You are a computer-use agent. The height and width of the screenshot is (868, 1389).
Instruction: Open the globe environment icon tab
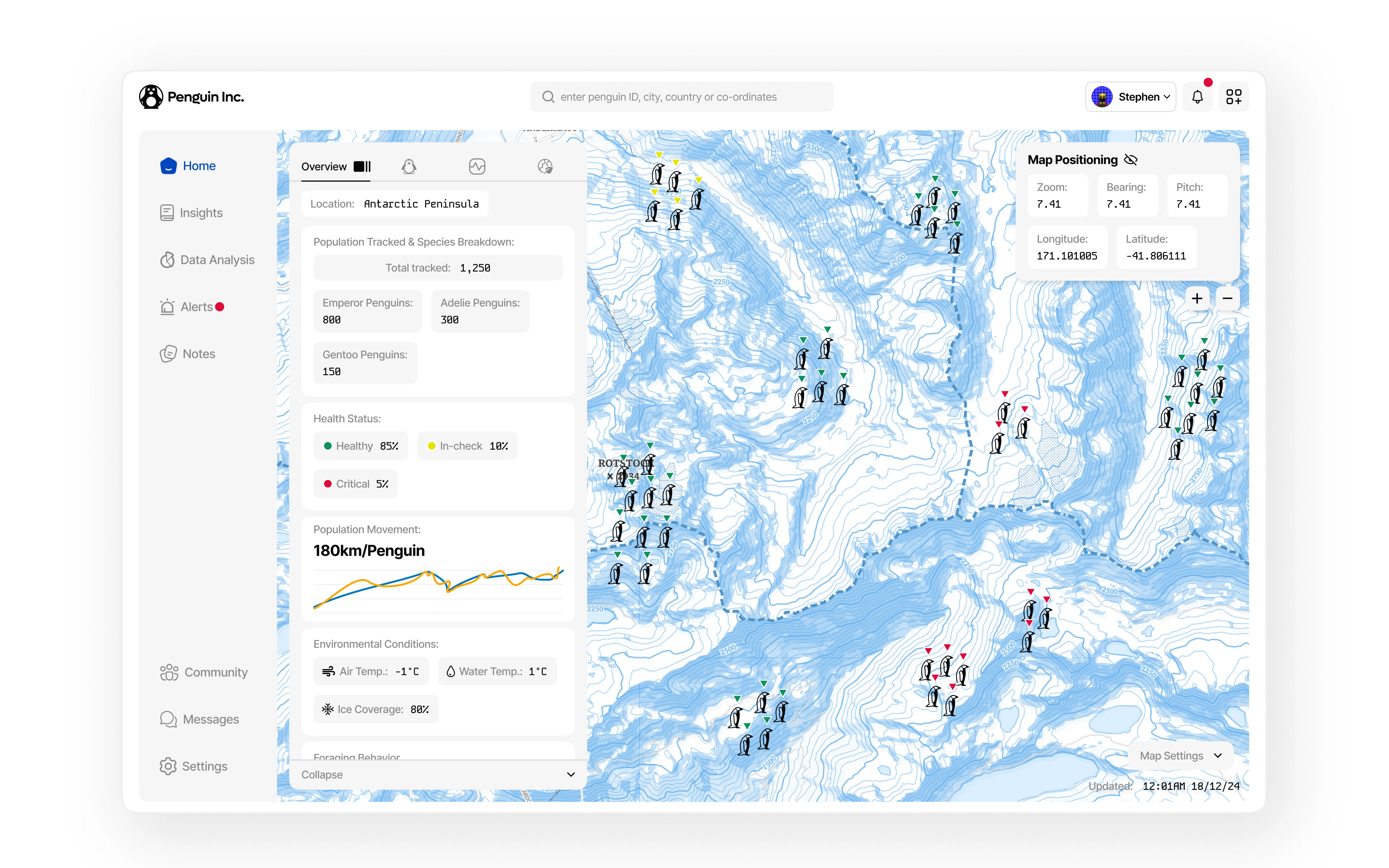[x=545, y=167]
